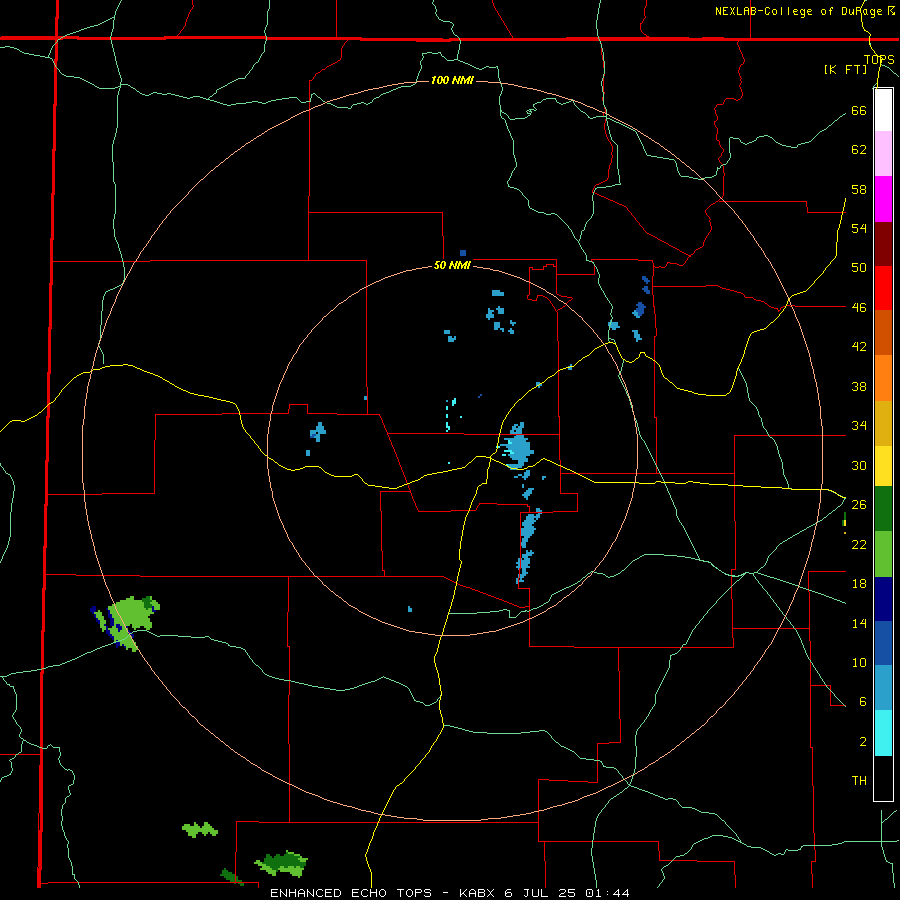Select the white top legend swatch
This screenshot has width=900, height=900.
coord(883,110)
